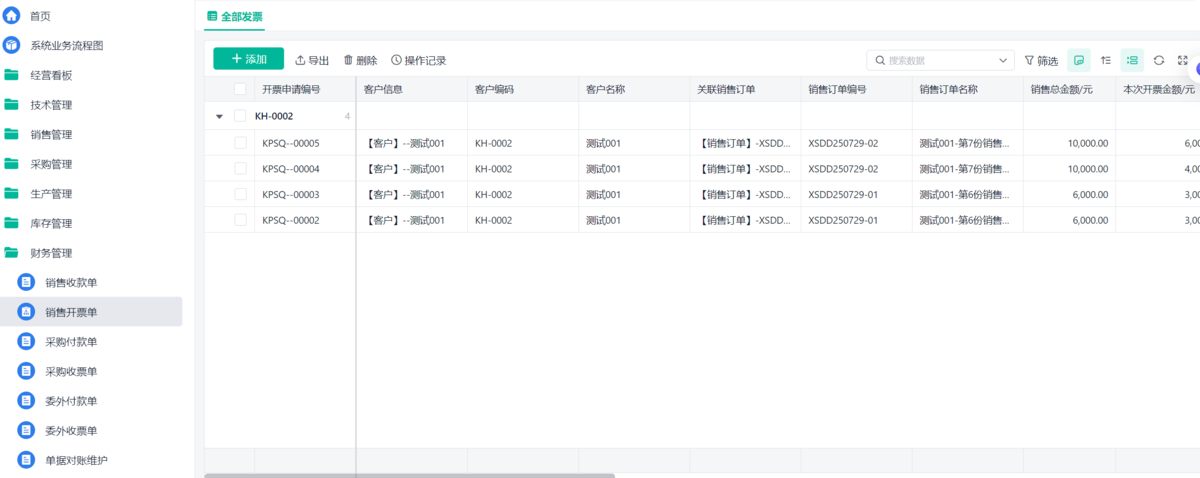Check the row KPSQ--00005 checkbox

[x=240, y=143]
